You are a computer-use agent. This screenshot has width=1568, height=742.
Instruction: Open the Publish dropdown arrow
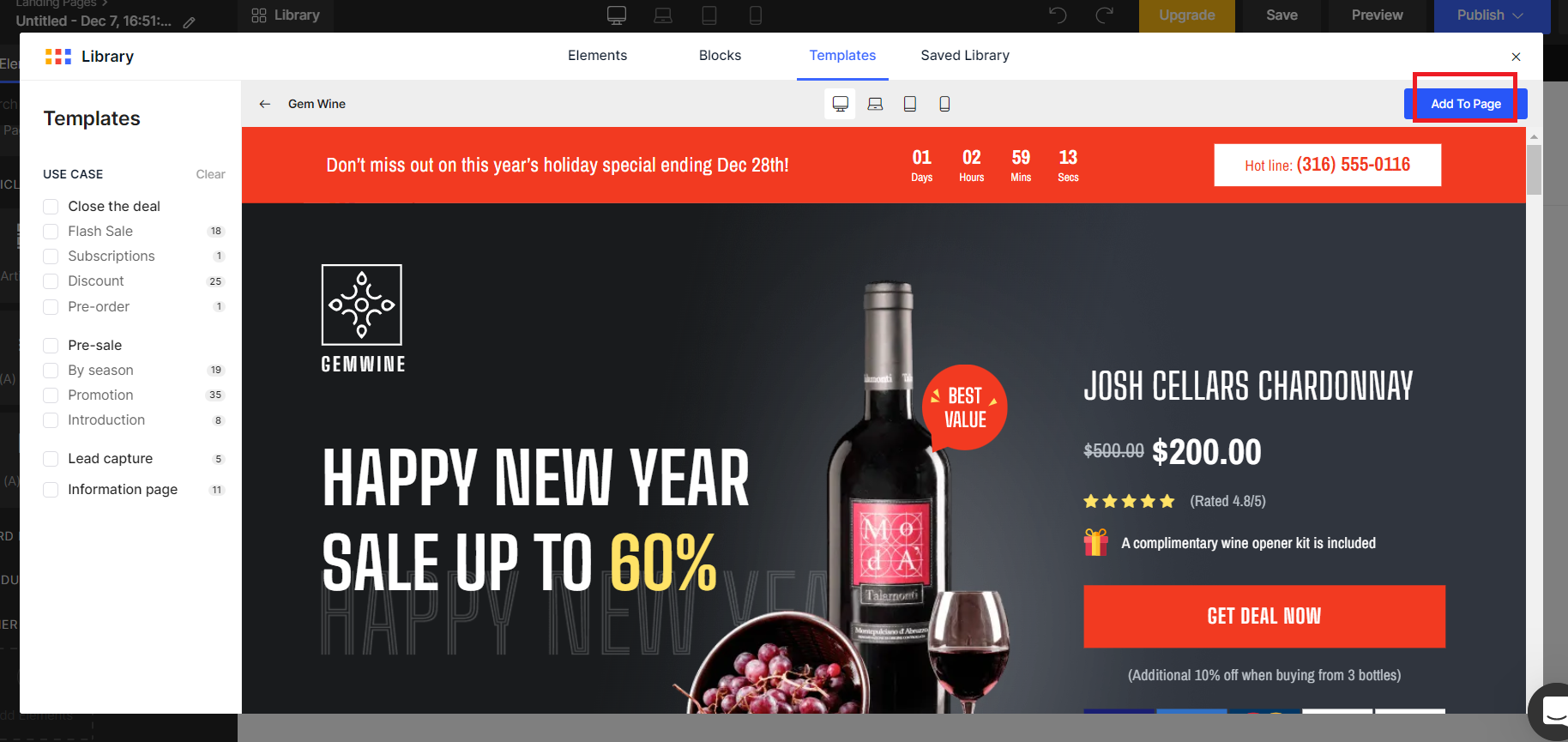1518,15
